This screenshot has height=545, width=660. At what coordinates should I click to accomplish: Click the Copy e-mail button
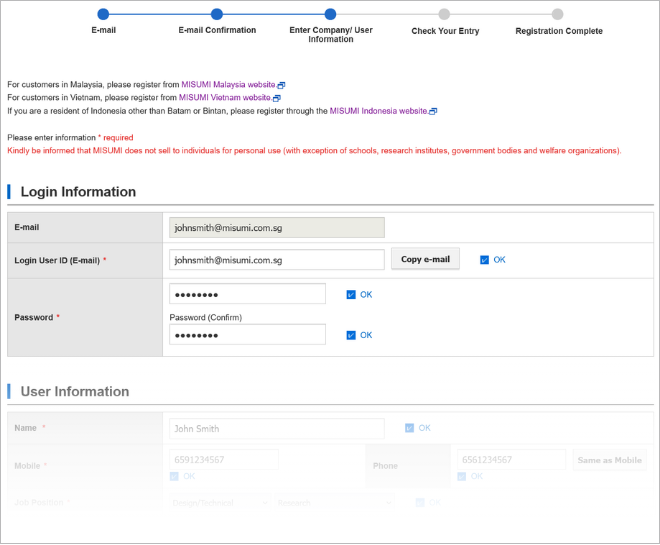[x=426, y=259]
